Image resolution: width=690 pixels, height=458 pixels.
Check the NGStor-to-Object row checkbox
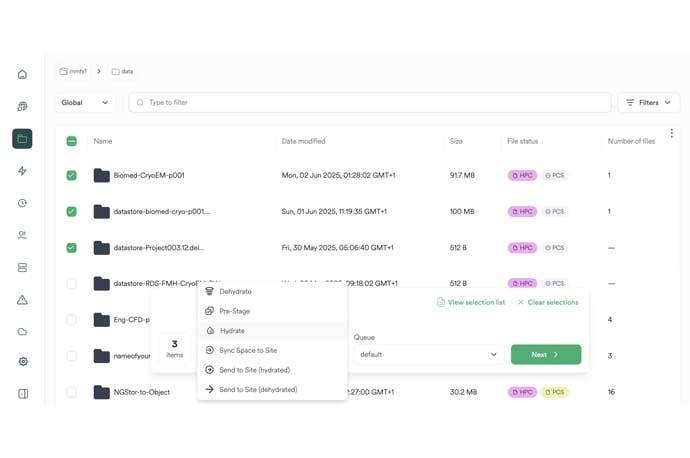click(x=72, y=392)
